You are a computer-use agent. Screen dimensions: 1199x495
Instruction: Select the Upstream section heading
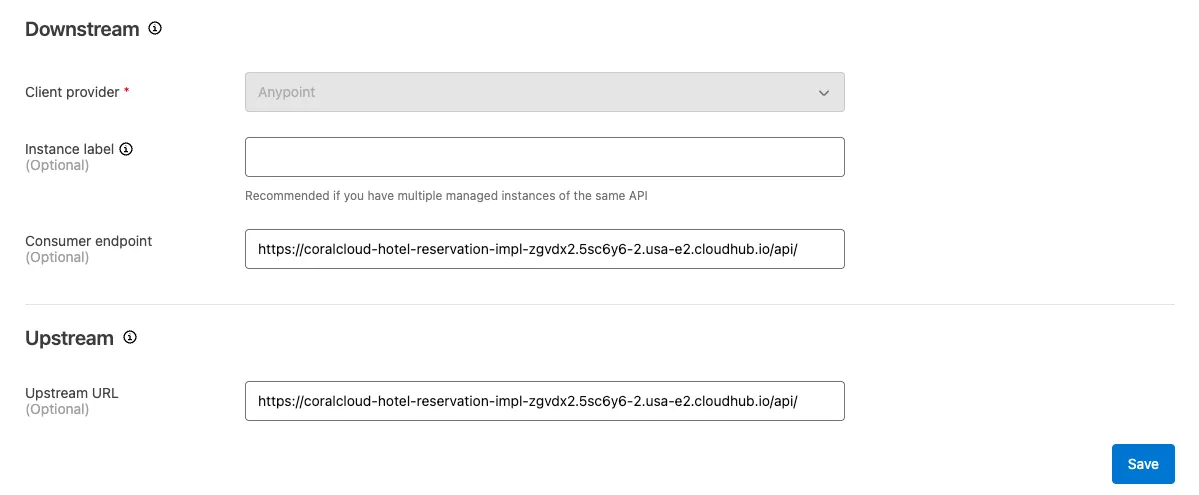(x=69, y=338)
